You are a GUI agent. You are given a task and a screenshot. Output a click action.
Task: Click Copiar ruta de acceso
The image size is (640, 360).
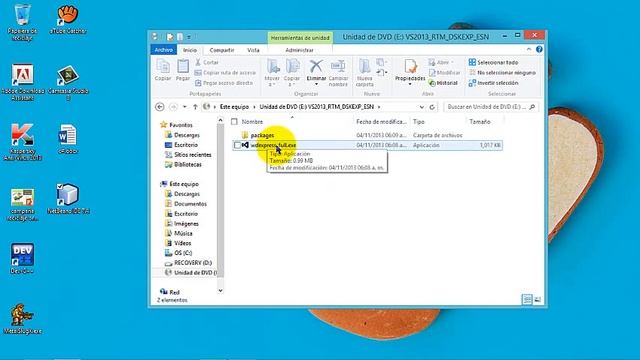click(225, 73)
